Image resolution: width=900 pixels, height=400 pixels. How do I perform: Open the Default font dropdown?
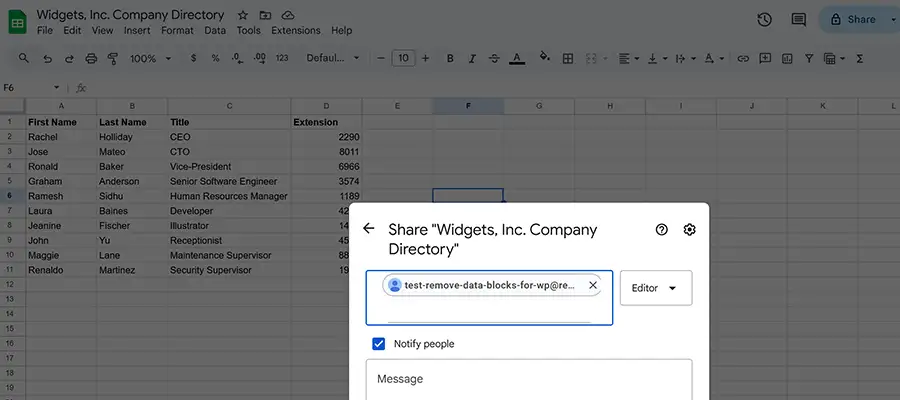click(x=333, y=58)
